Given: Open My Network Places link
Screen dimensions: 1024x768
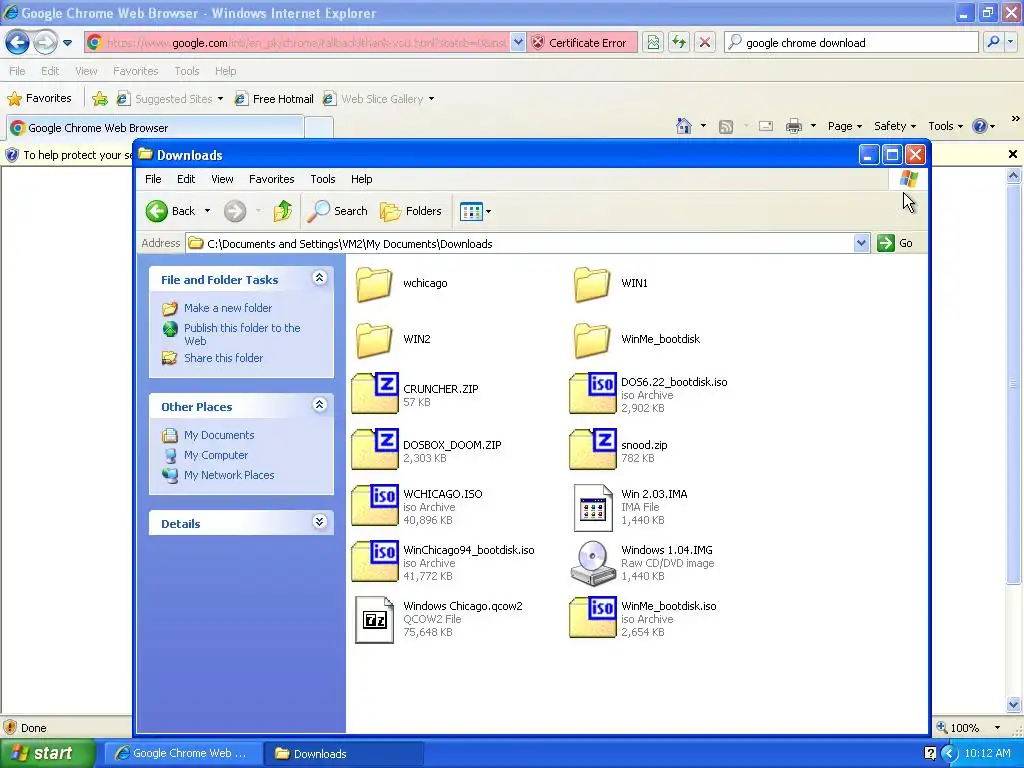Looking at the screenshot, I should pyautogui.click(x=229, y=475).
